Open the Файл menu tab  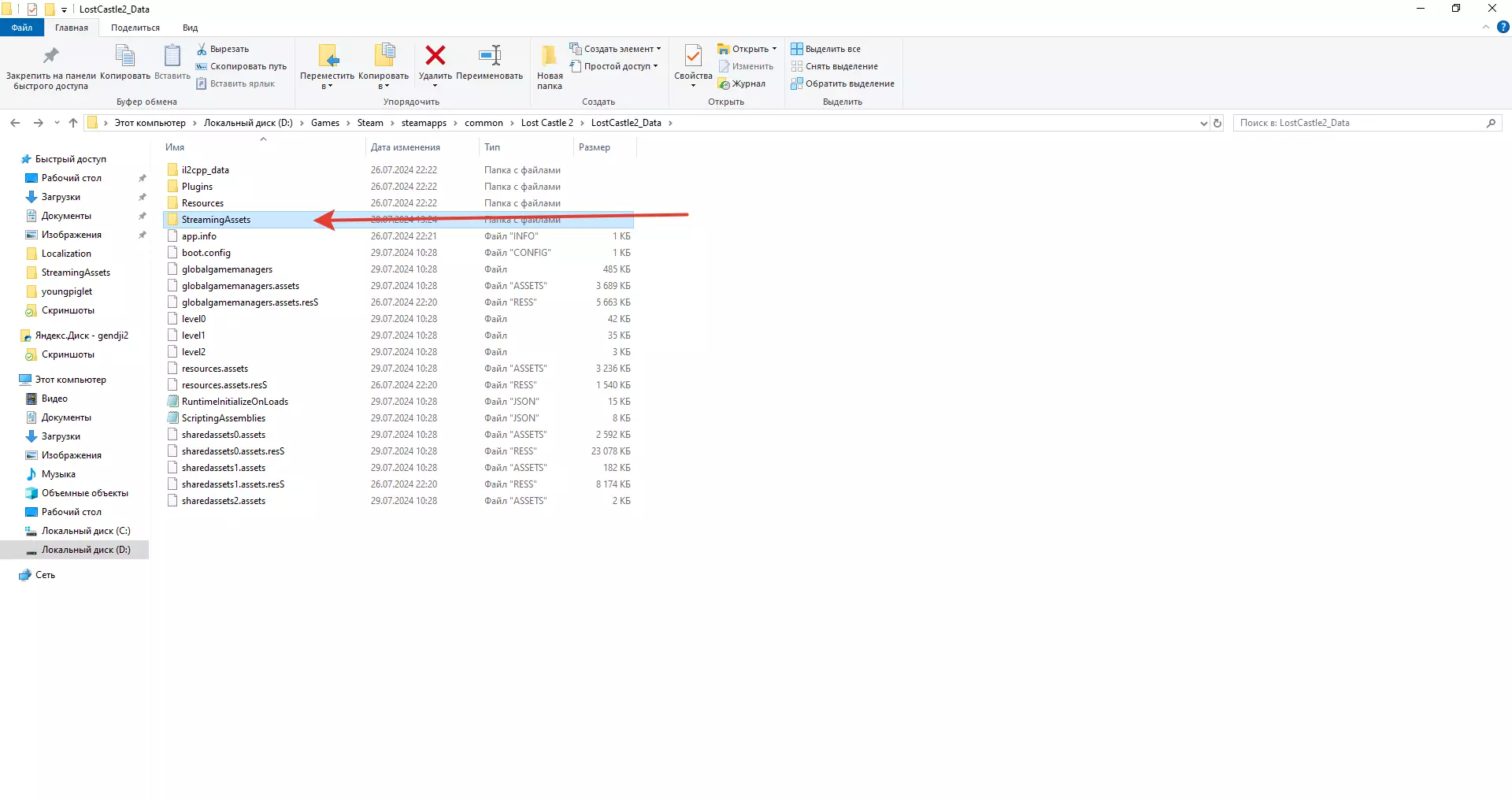click(x=22, y=28)
